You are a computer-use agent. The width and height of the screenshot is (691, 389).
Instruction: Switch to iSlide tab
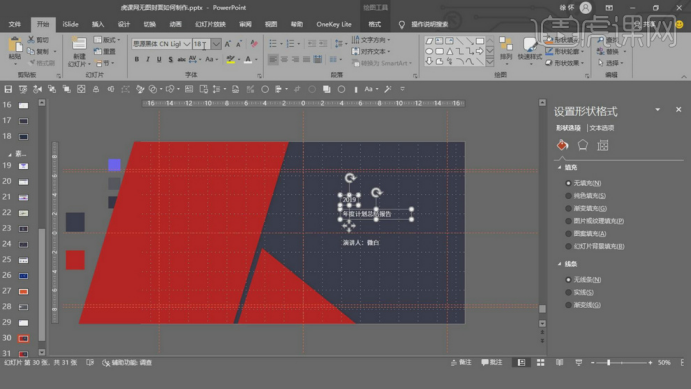(71, 24)
